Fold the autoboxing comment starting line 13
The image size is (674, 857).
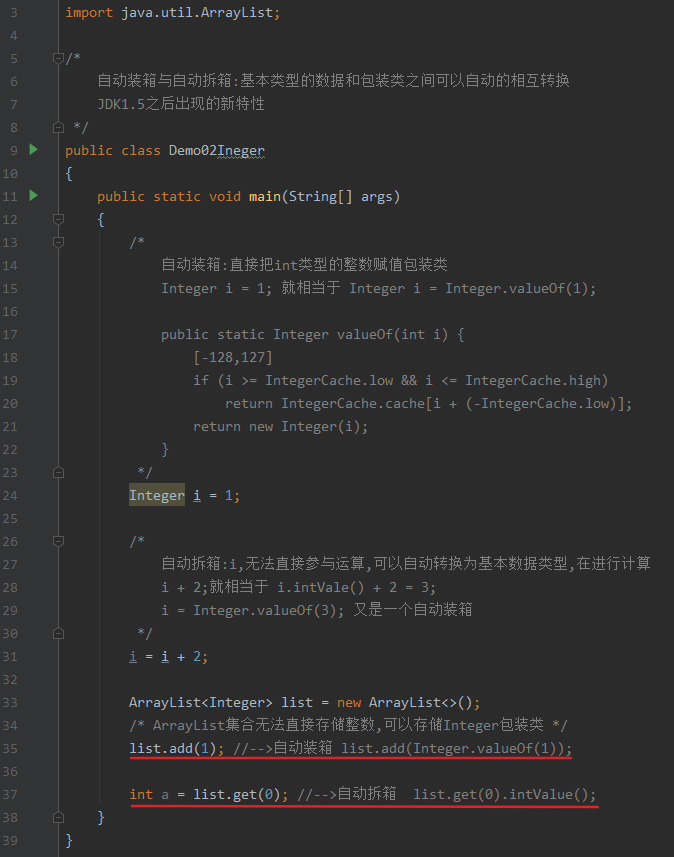58,242
